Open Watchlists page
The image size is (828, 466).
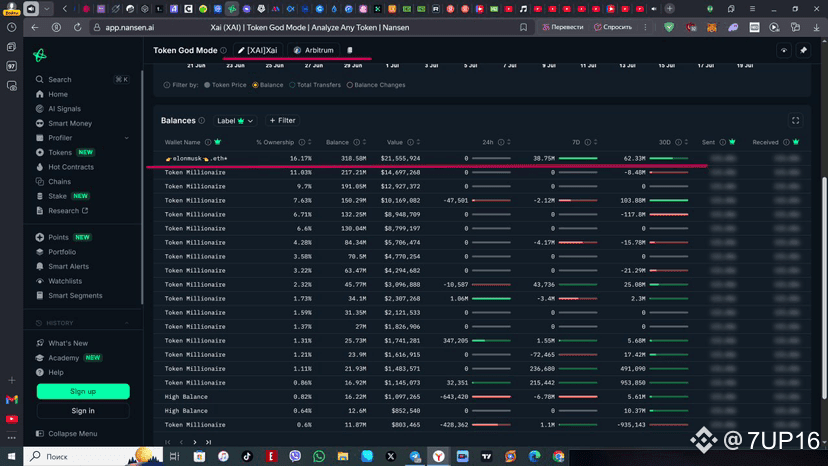coord(64,281)
